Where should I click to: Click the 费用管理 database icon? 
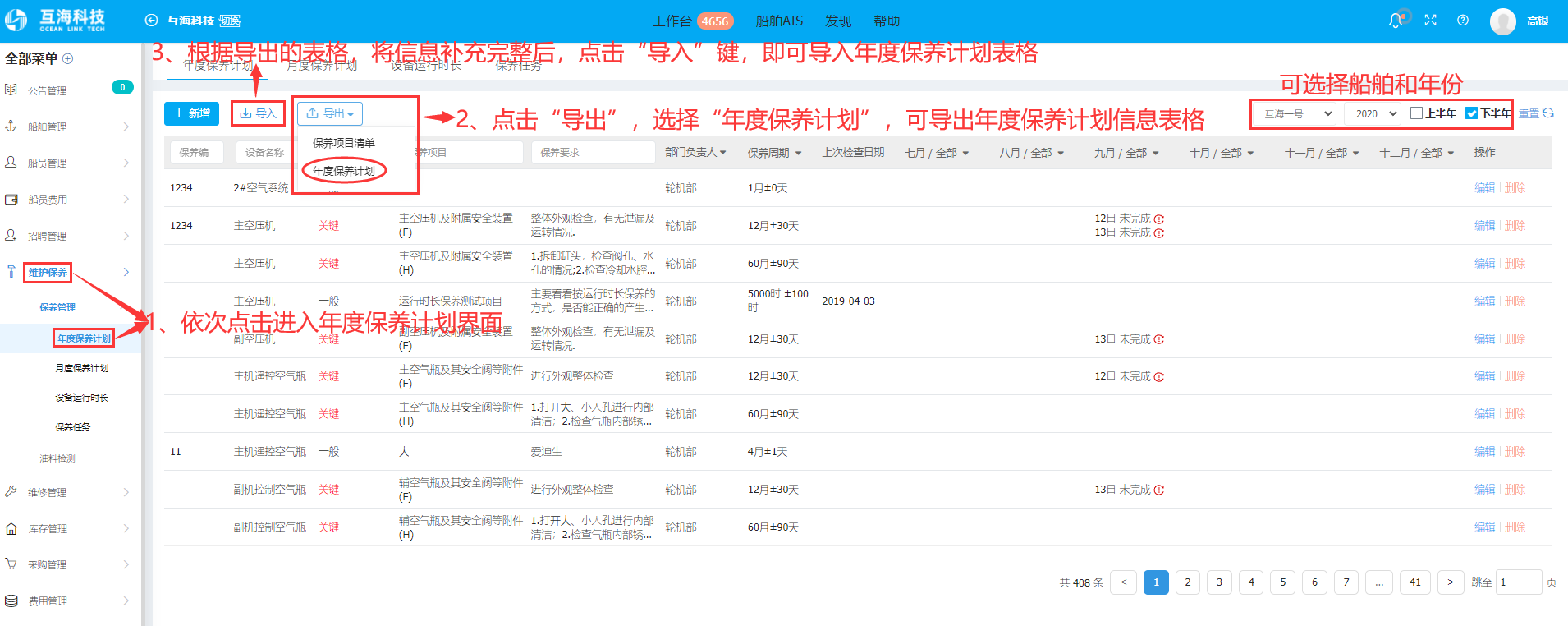point(11,601)
